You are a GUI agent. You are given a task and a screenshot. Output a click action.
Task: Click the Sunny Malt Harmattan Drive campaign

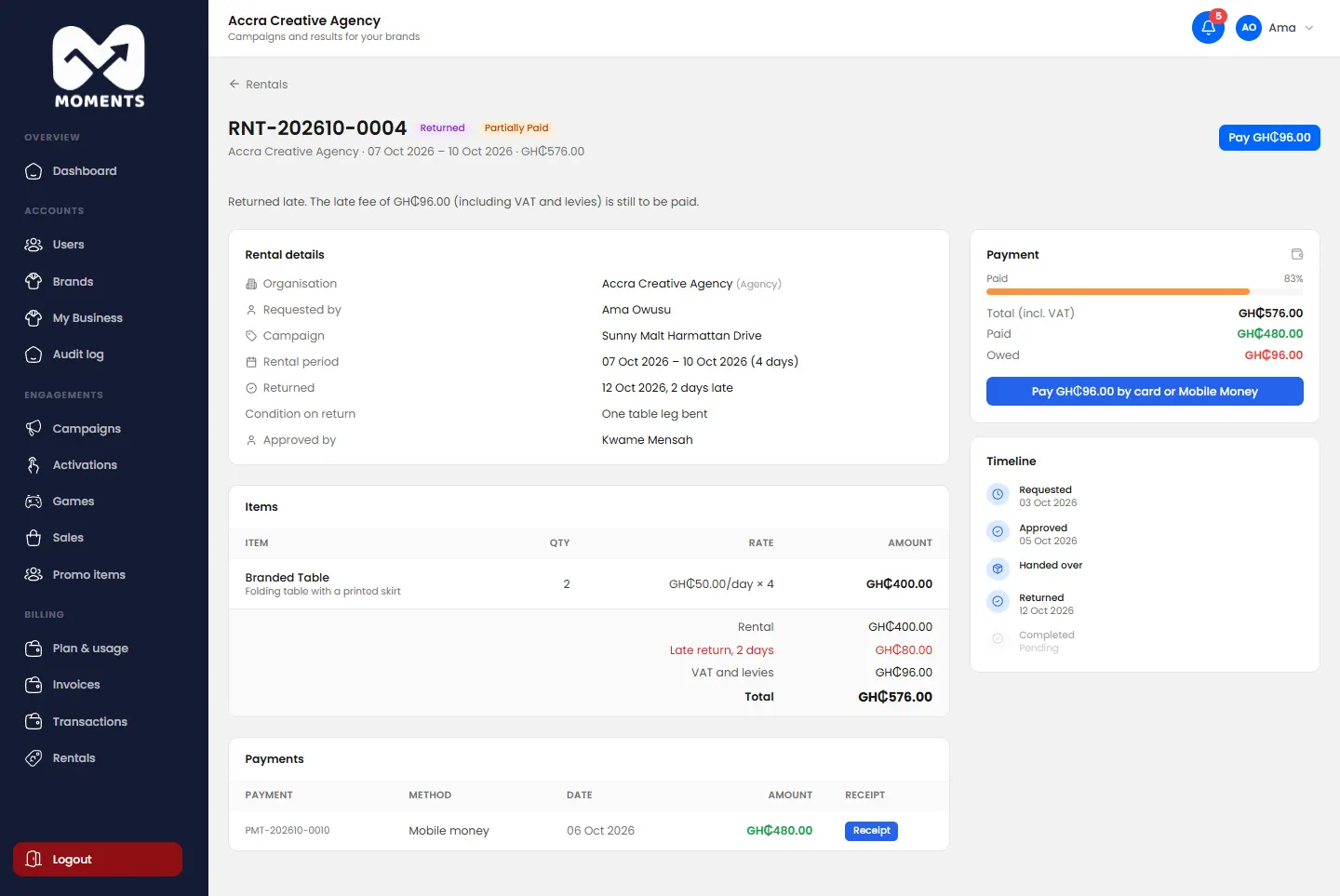click(x=681, y=336)
